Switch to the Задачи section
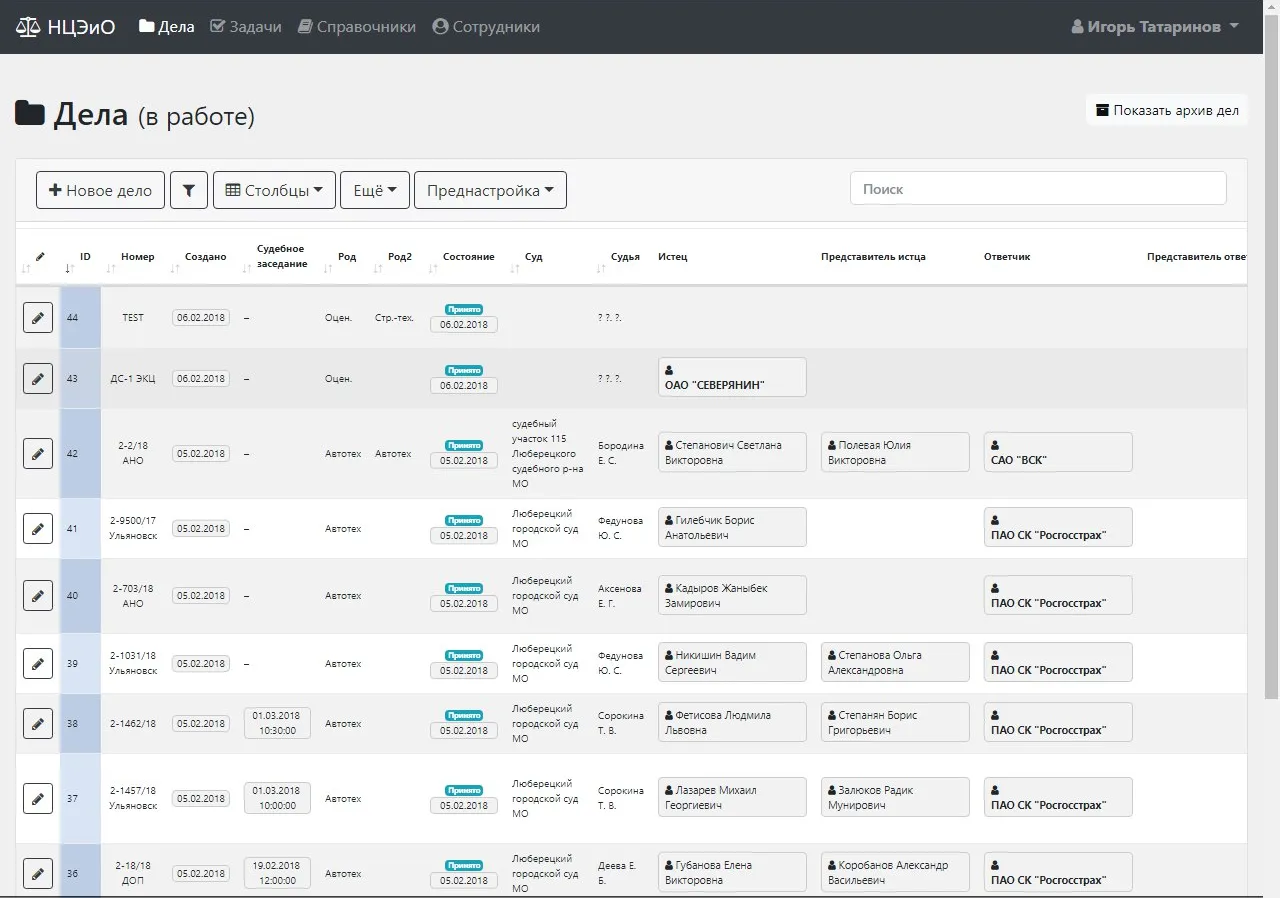The image size is (1280, 898). (x=246, y=27)
